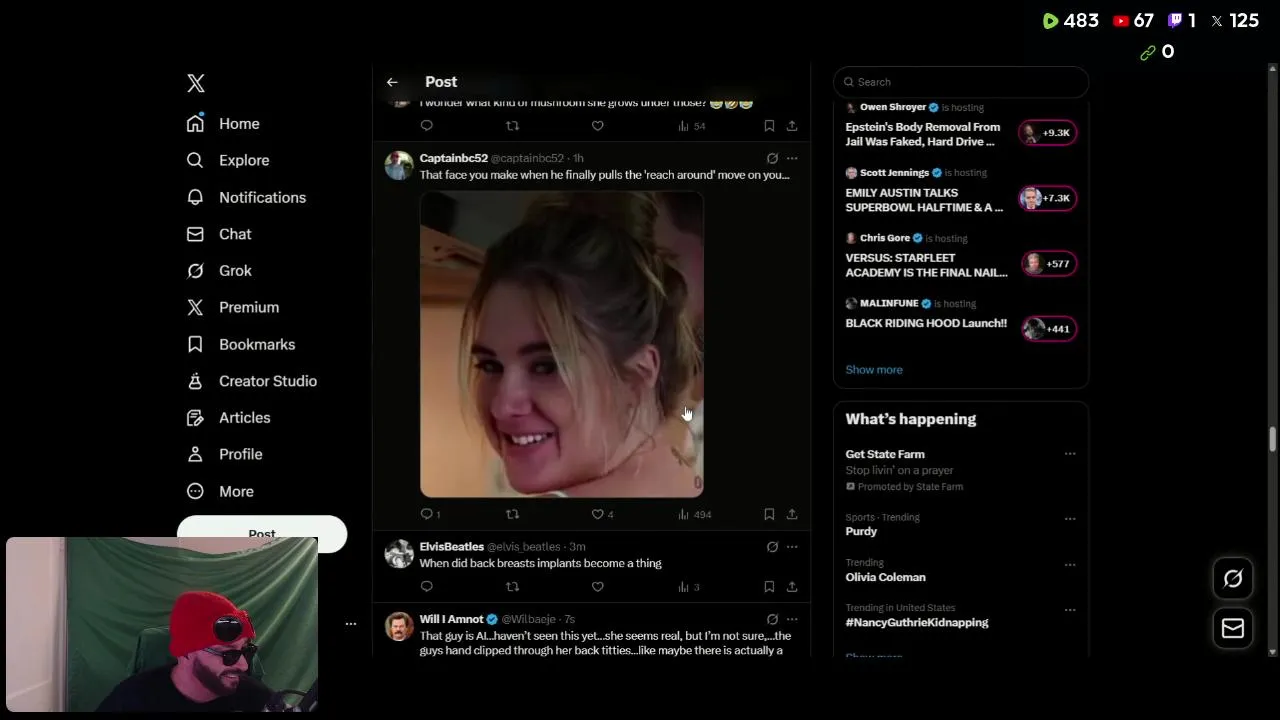Viewport: 1280px width, 720px height.
Task: Like Captainbc52's post with 4 likes
Action: 602,514
